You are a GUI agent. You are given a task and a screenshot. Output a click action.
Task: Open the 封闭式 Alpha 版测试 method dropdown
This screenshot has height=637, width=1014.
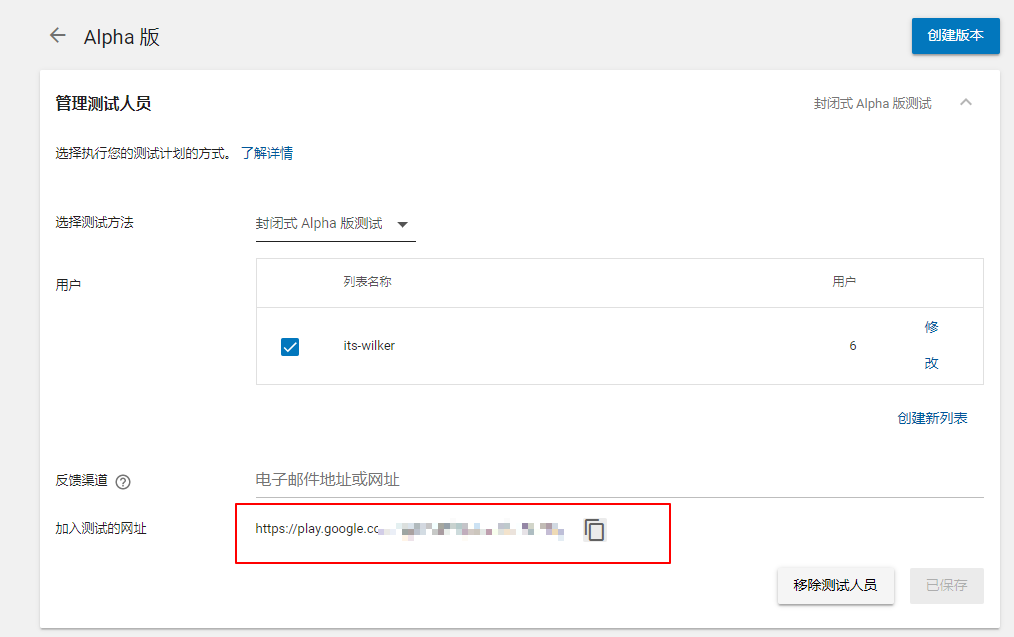click(336, 224)
